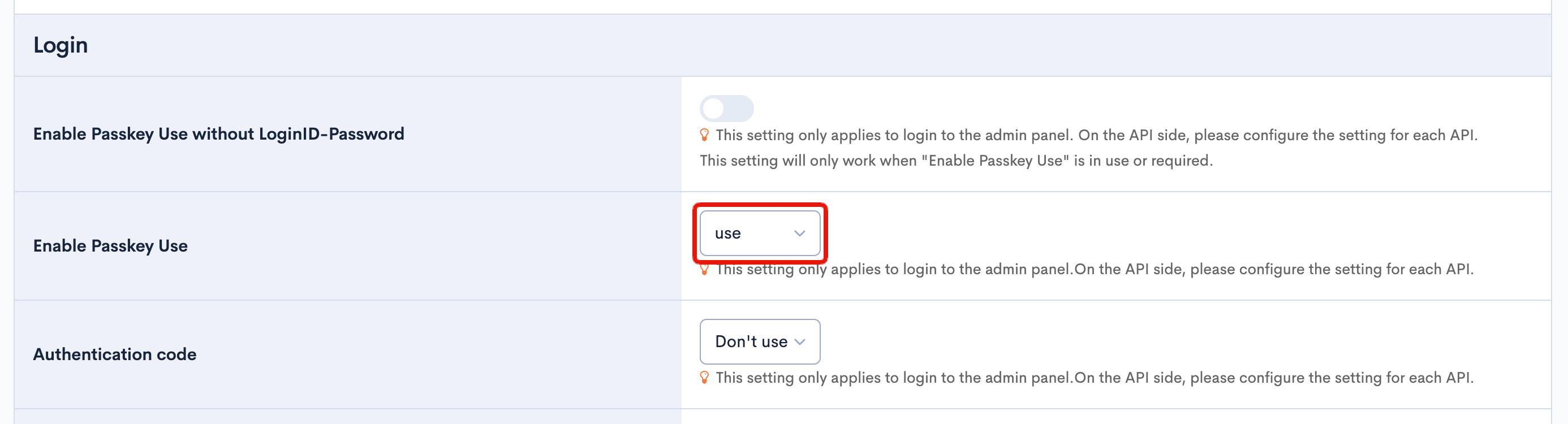Click the lightbulb icon beside Authentication code description
This screenshot has height=424, width=1568.
705,377
